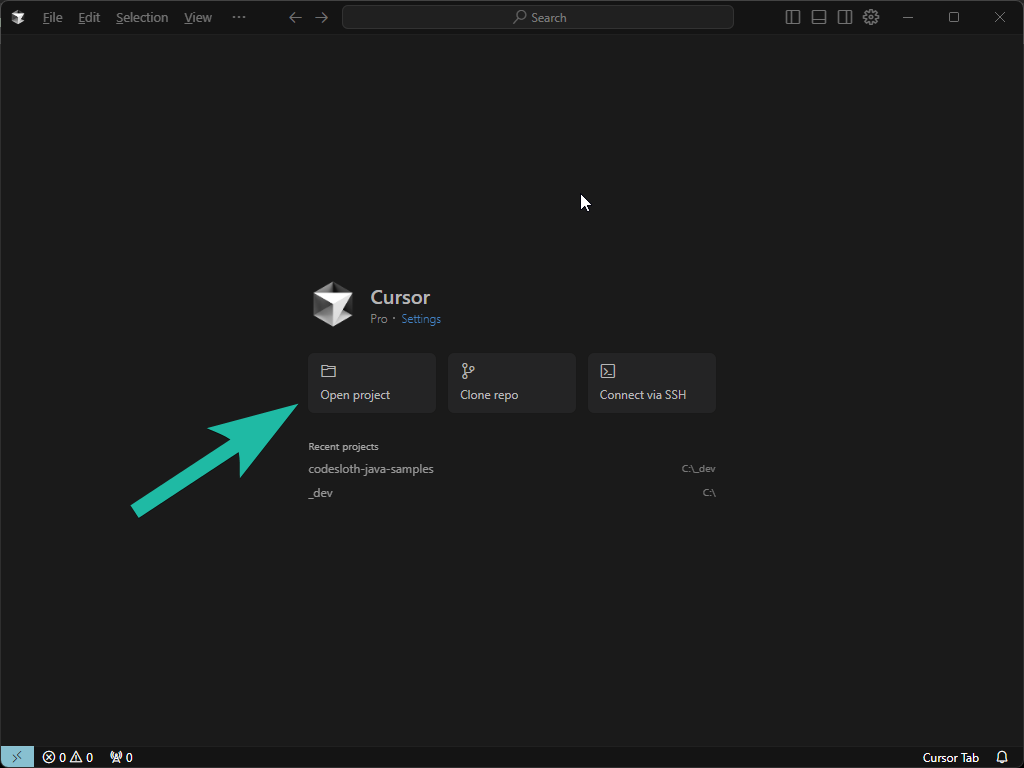Toggle the secondary side bar layout icon
The width and height of the screenshot is (1024, 768).
click(x=844, y=17)
